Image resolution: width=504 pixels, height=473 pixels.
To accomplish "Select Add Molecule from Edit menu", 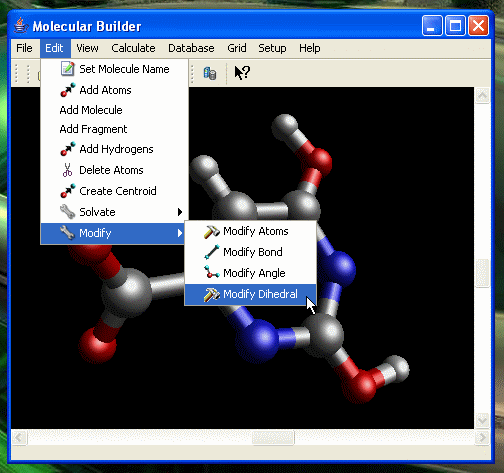I will 91,110.
